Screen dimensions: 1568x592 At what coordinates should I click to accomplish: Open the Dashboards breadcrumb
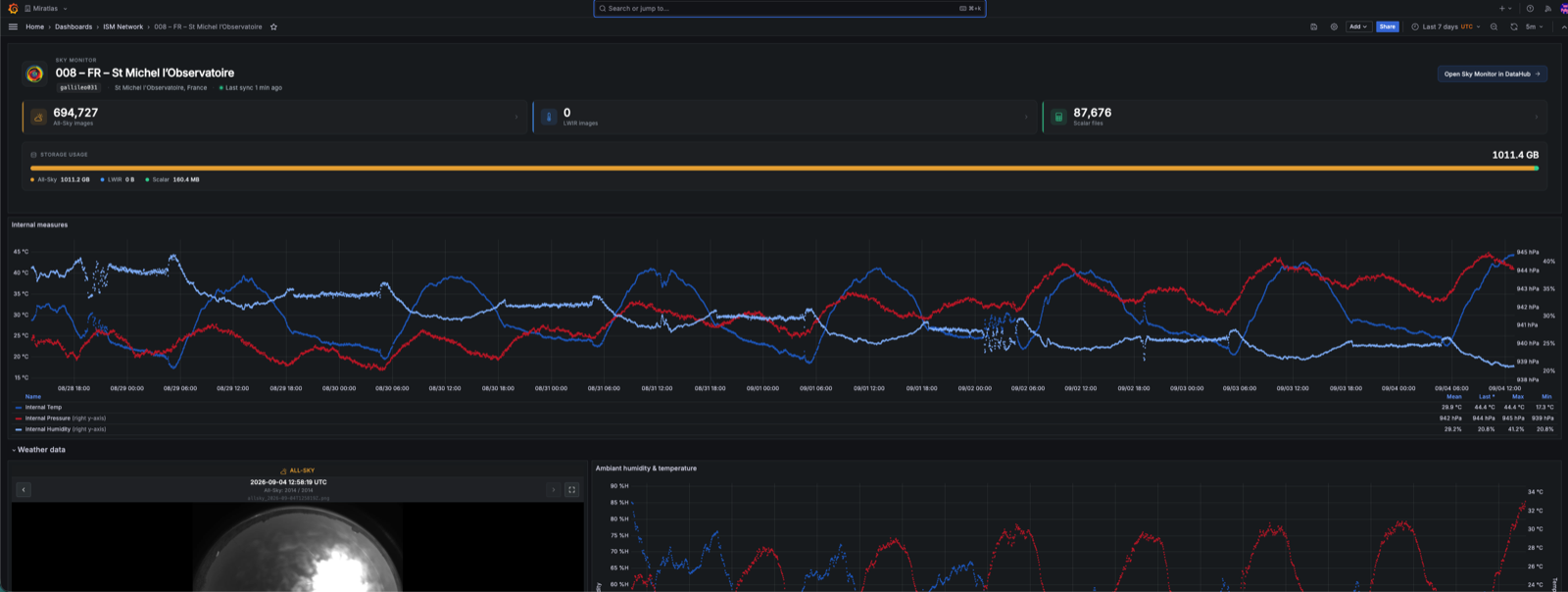coord(73,26)
